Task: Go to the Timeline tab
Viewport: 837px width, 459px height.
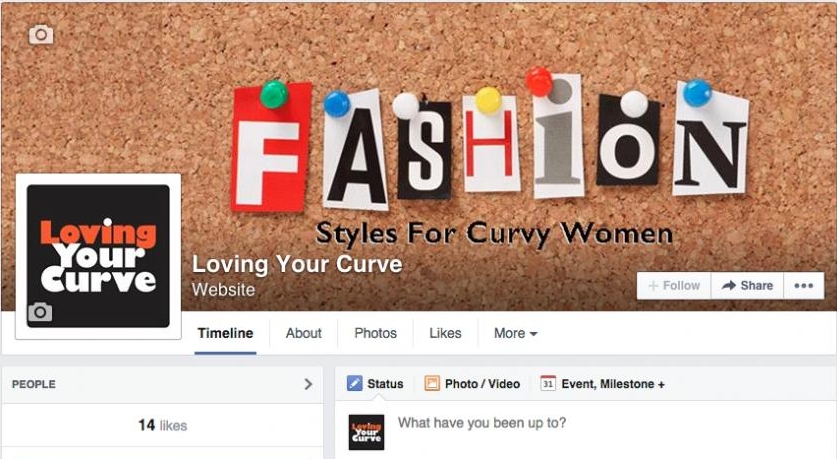Action: pyautogui.click(x=225, y=333)
